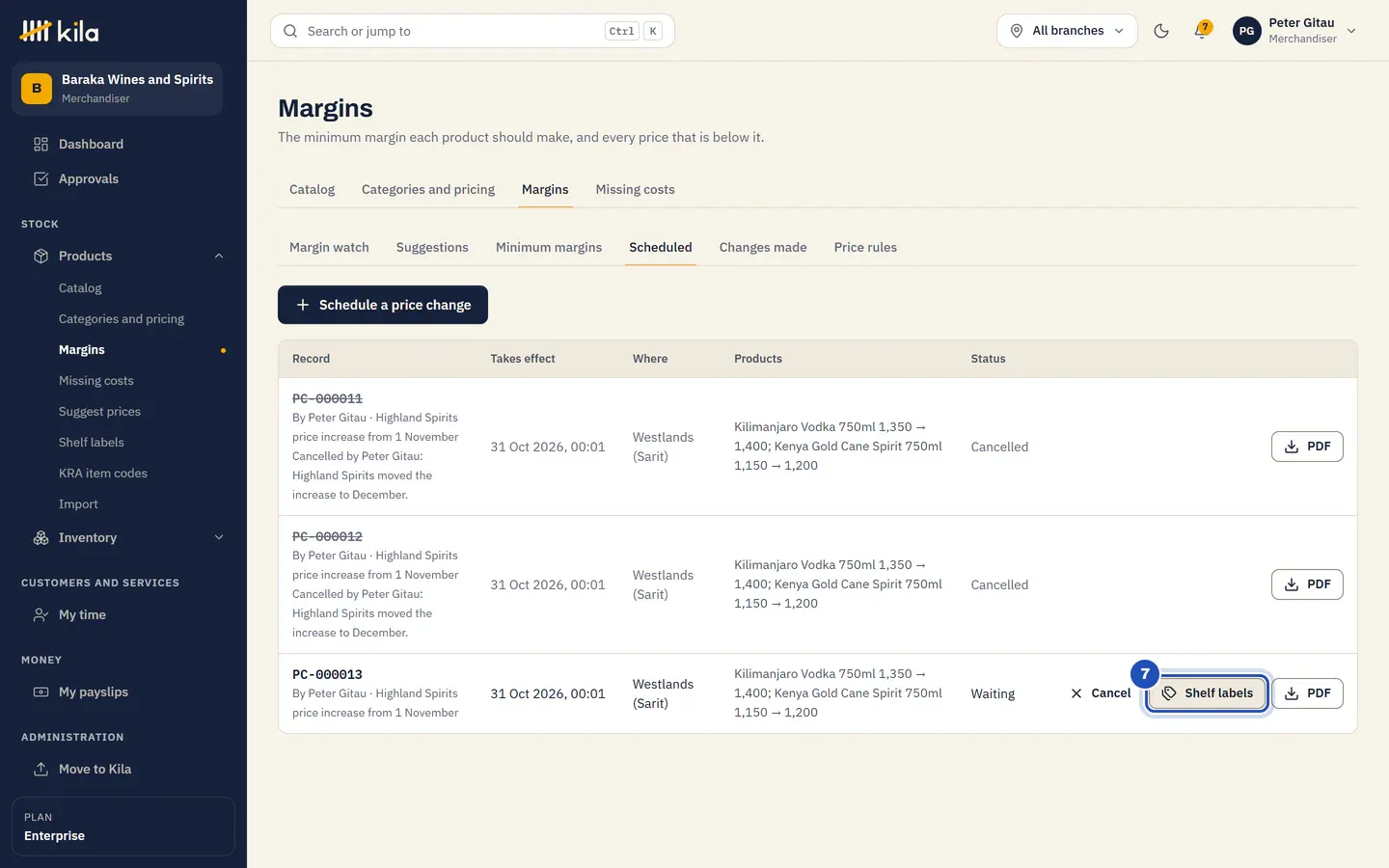Click the My time person icon

pos(41,615)
